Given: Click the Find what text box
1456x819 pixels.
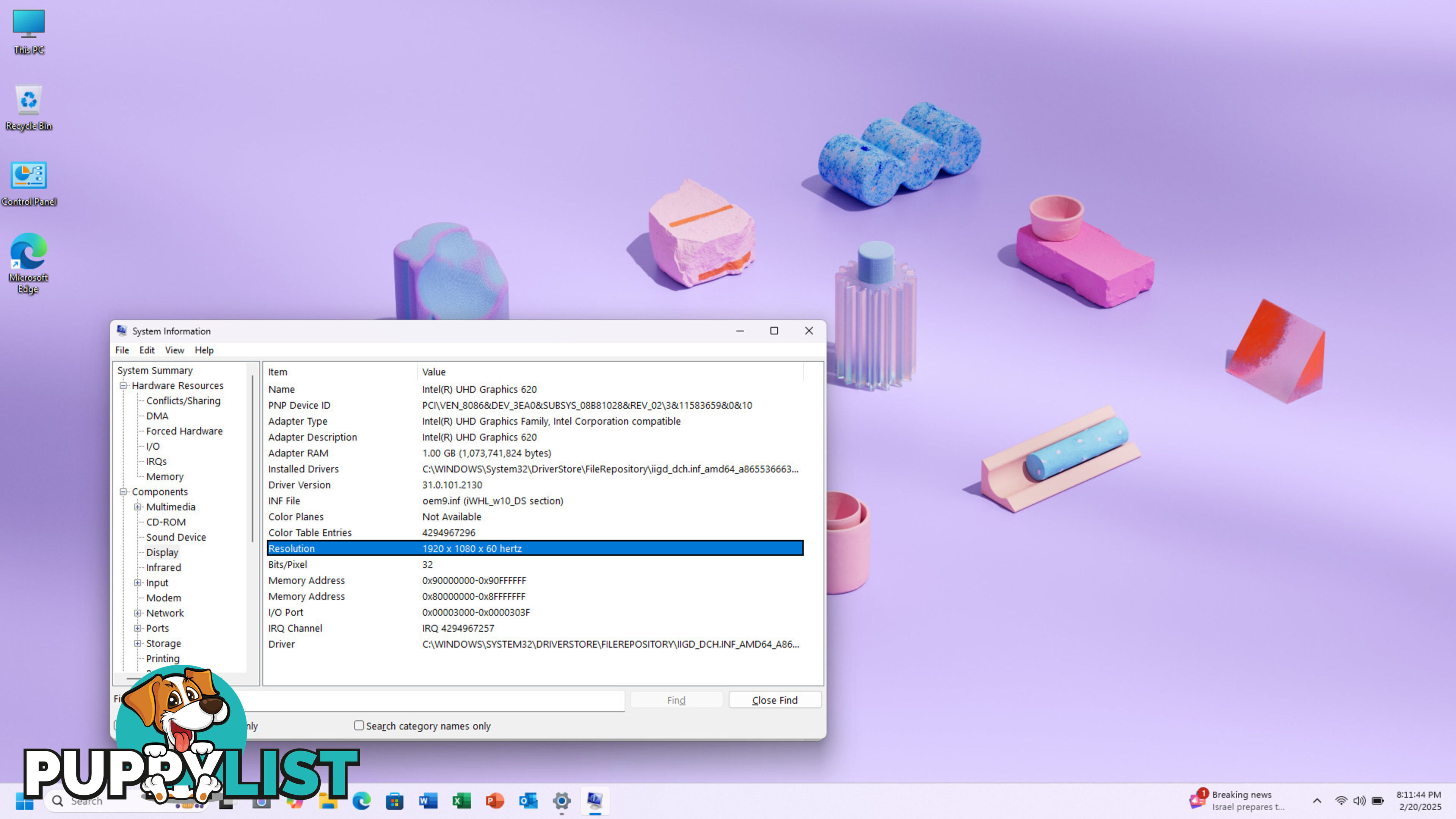Looking at the screenshot, I should [435, 700].
